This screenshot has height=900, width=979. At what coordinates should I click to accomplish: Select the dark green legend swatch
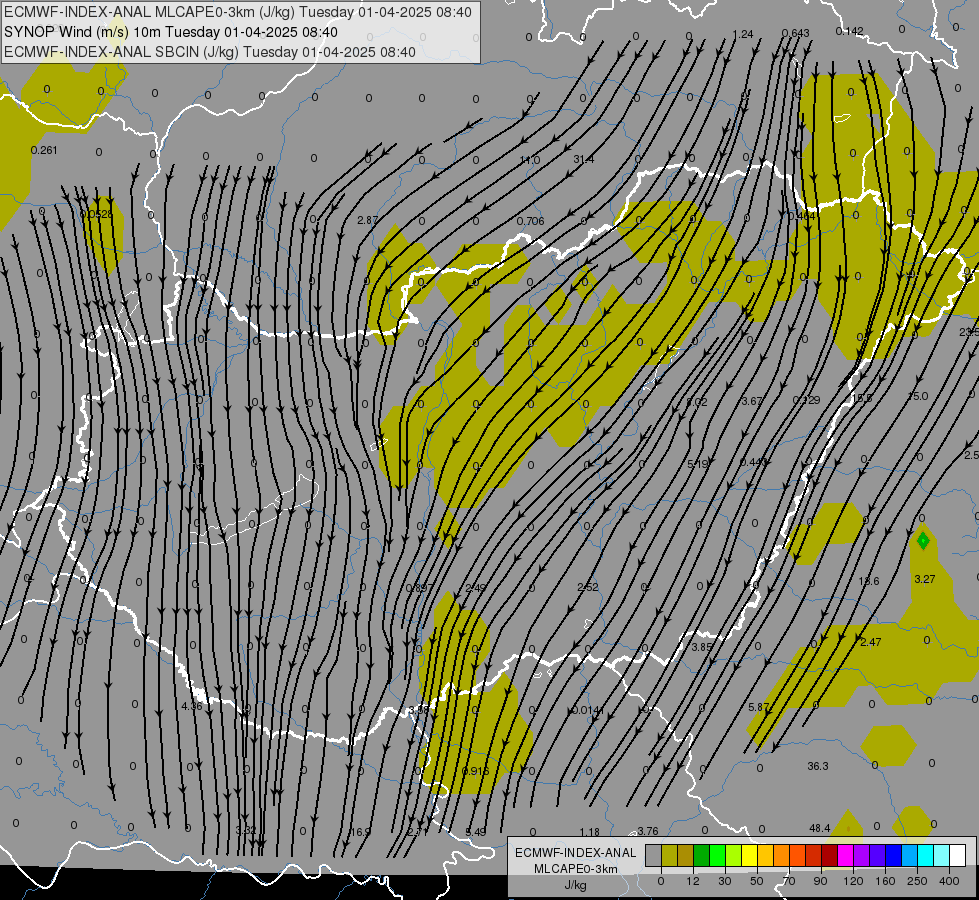coord(701,856)
